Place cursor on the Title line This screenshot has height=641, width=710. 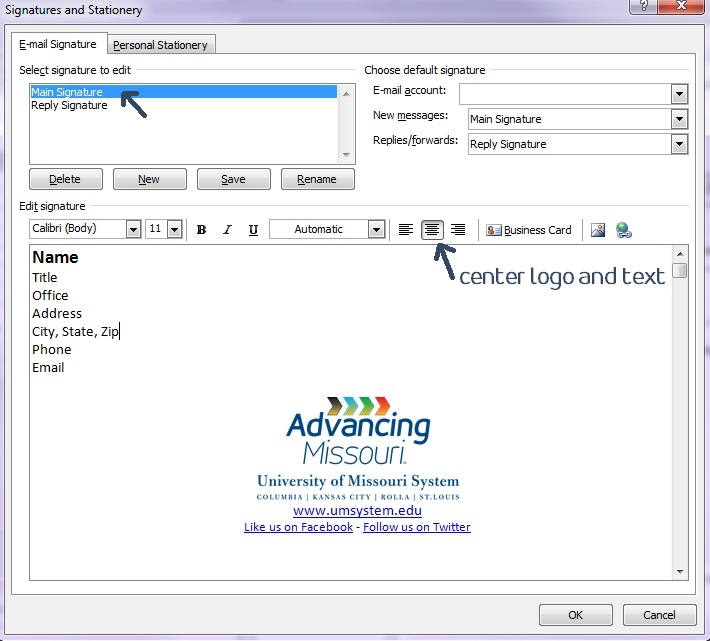pos(44,277)
